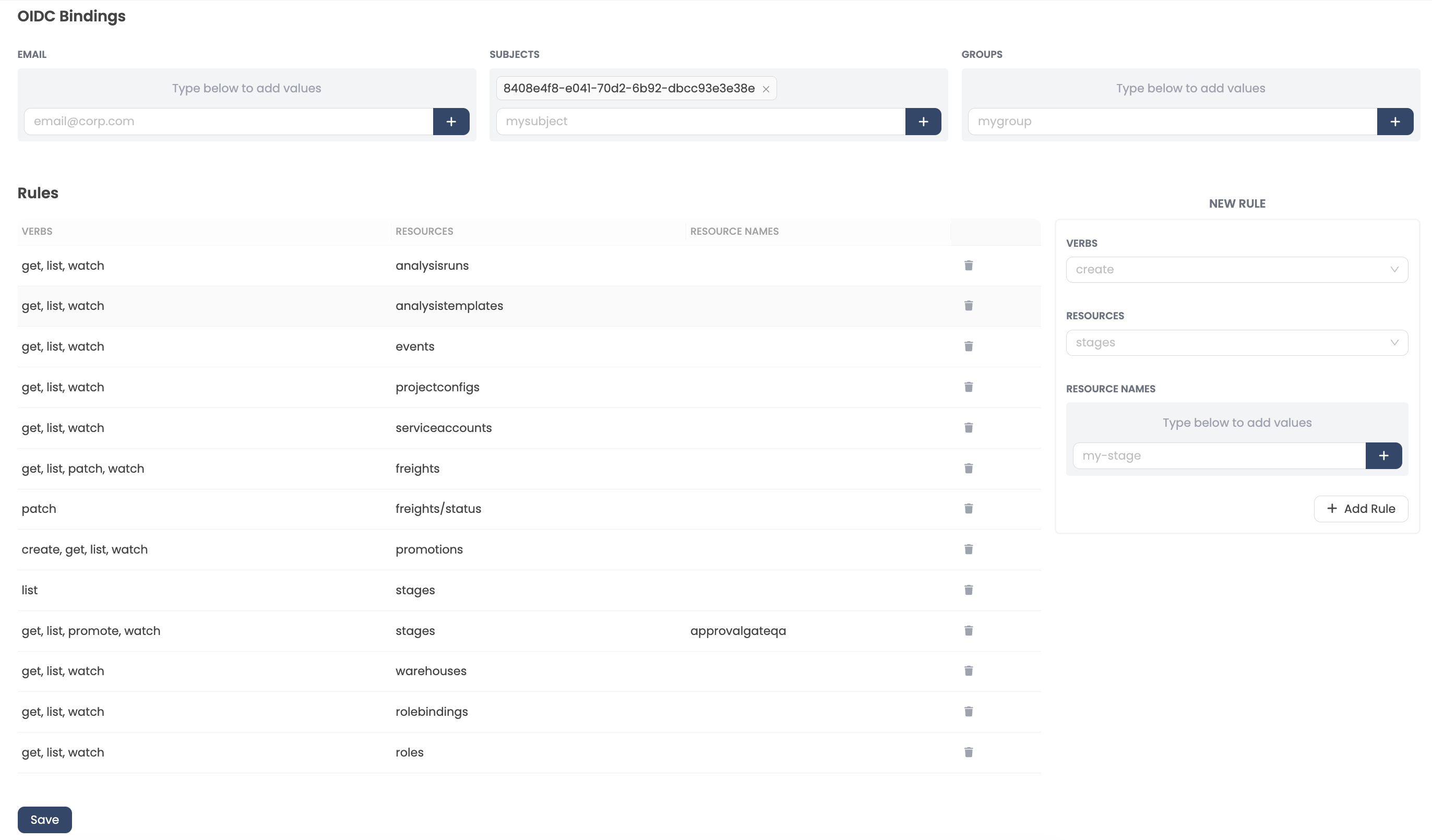Delete the freights rule

(968, 468)
